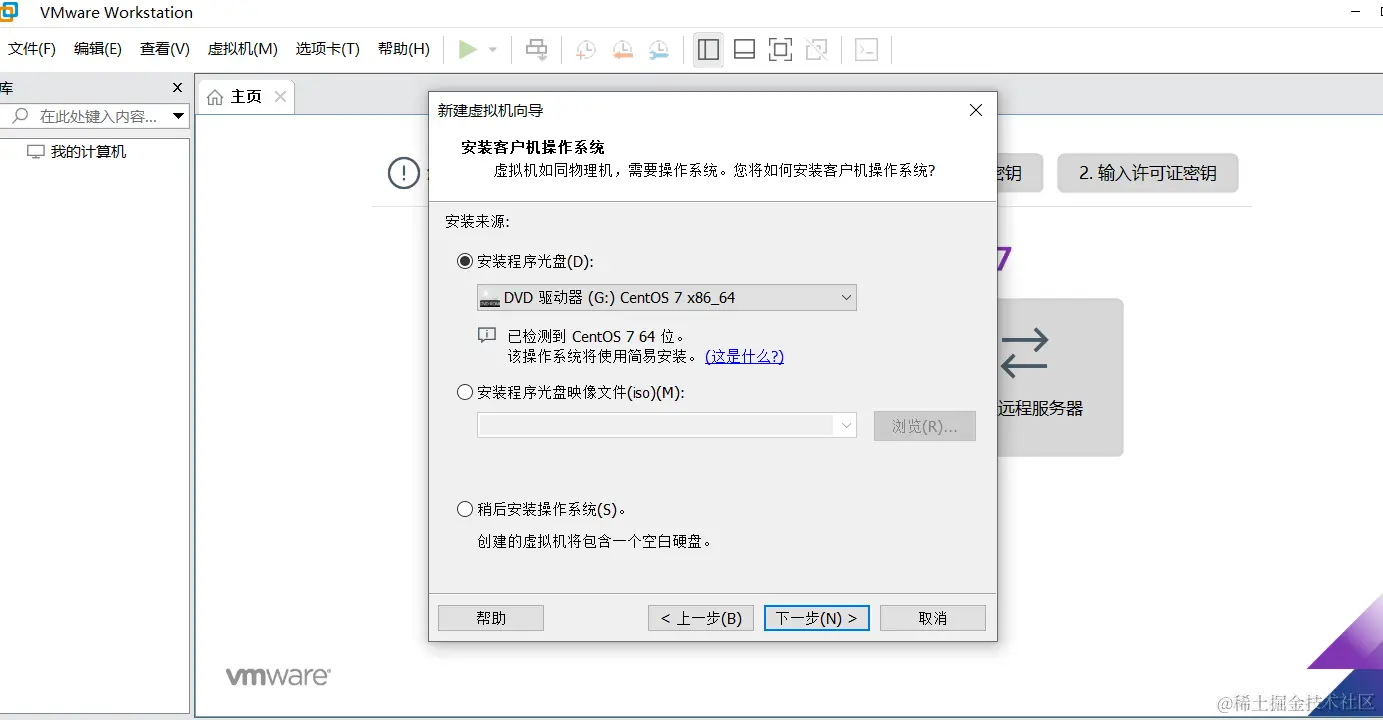Click the Unity mode toolbar icon
Screen dimensions: 1383x720
tap(817, 49)
